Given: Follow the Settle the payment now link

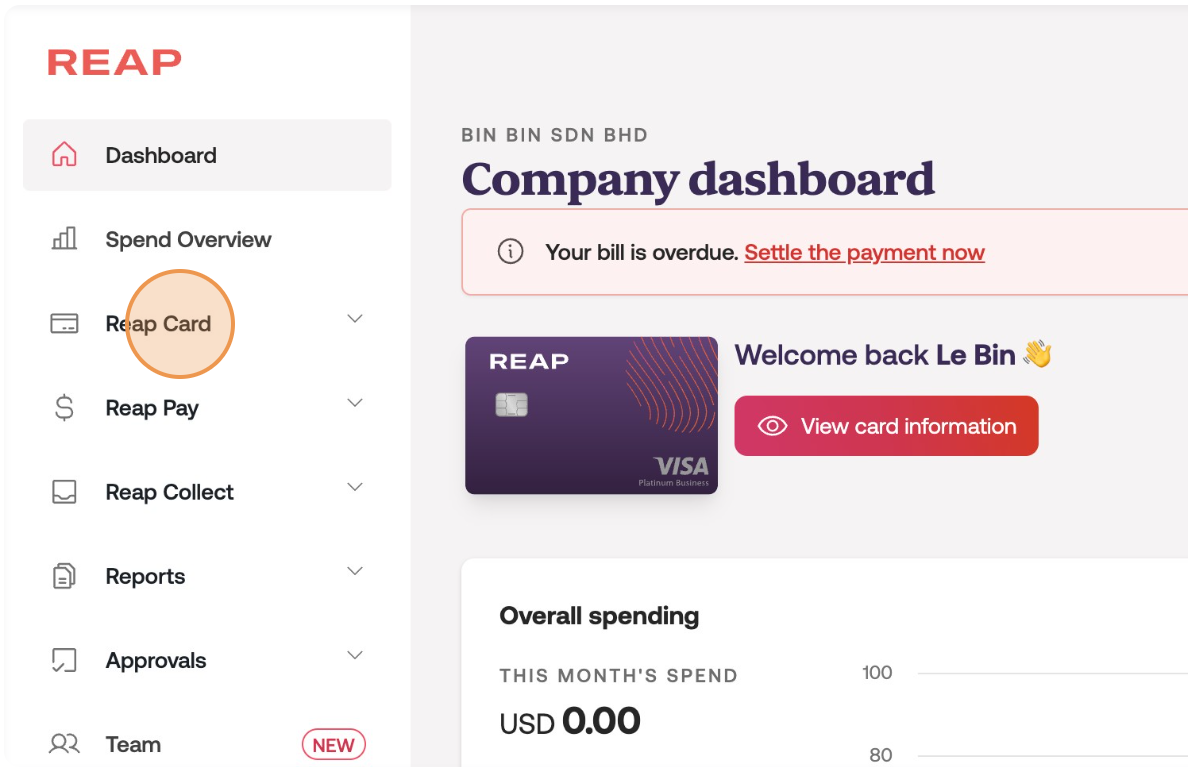Looking at the screenshot, I should pyautogui.click(x=864, y=253).
